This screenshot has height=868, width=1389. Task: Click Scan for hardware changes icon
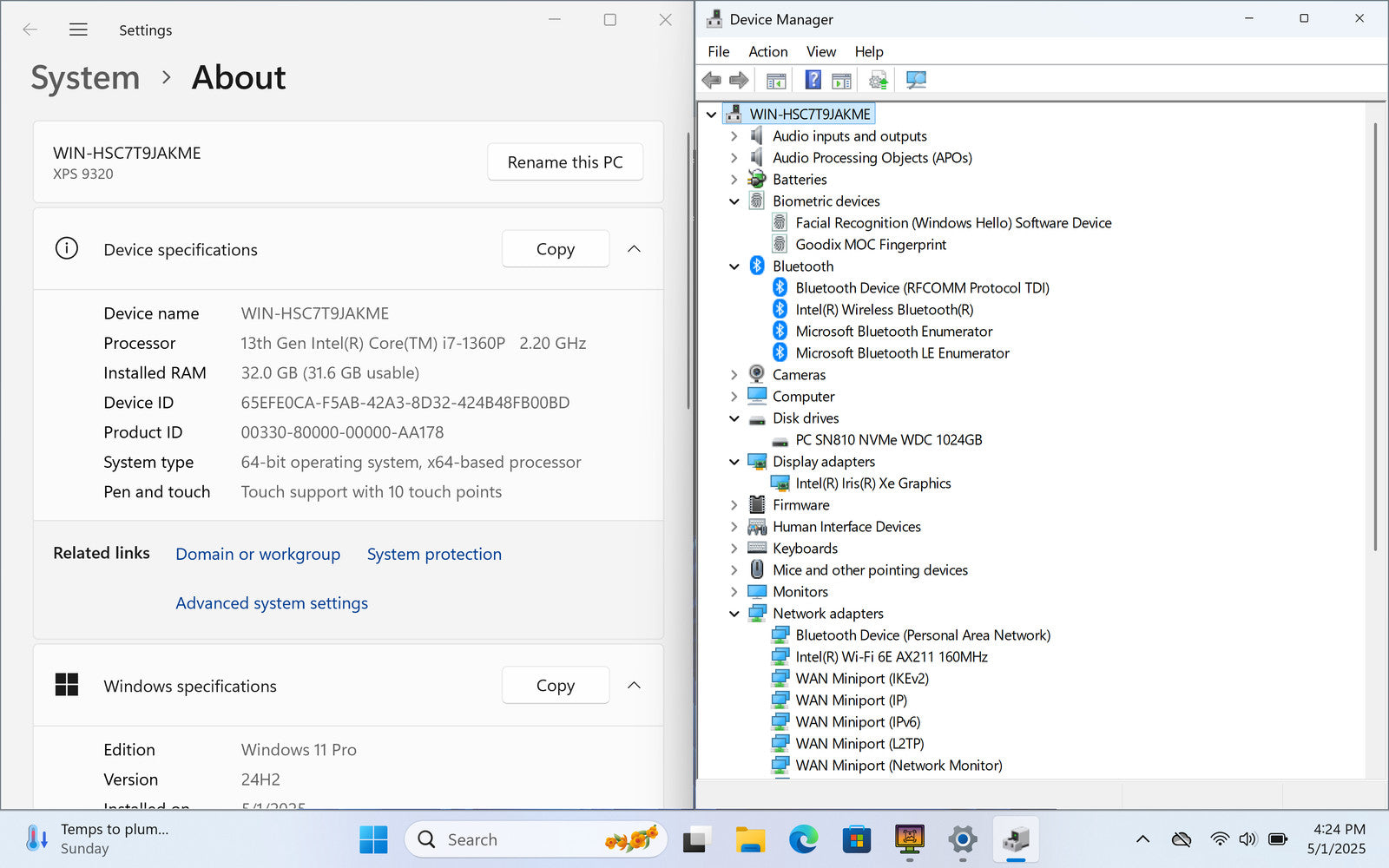(x=916, y=81)
